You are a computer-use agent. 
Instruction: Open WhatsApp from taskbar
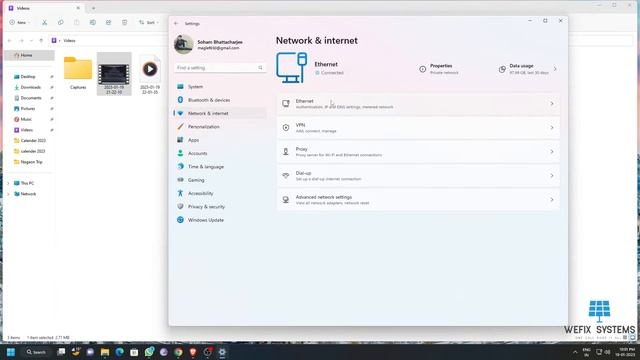tap(149, 352)
